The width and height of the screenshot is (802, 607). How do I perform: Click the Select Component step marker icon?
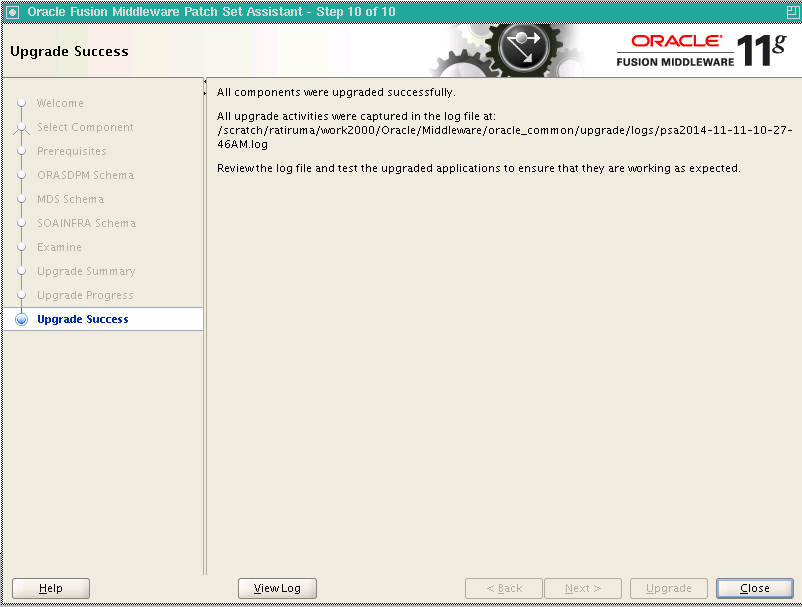[21, 127]
